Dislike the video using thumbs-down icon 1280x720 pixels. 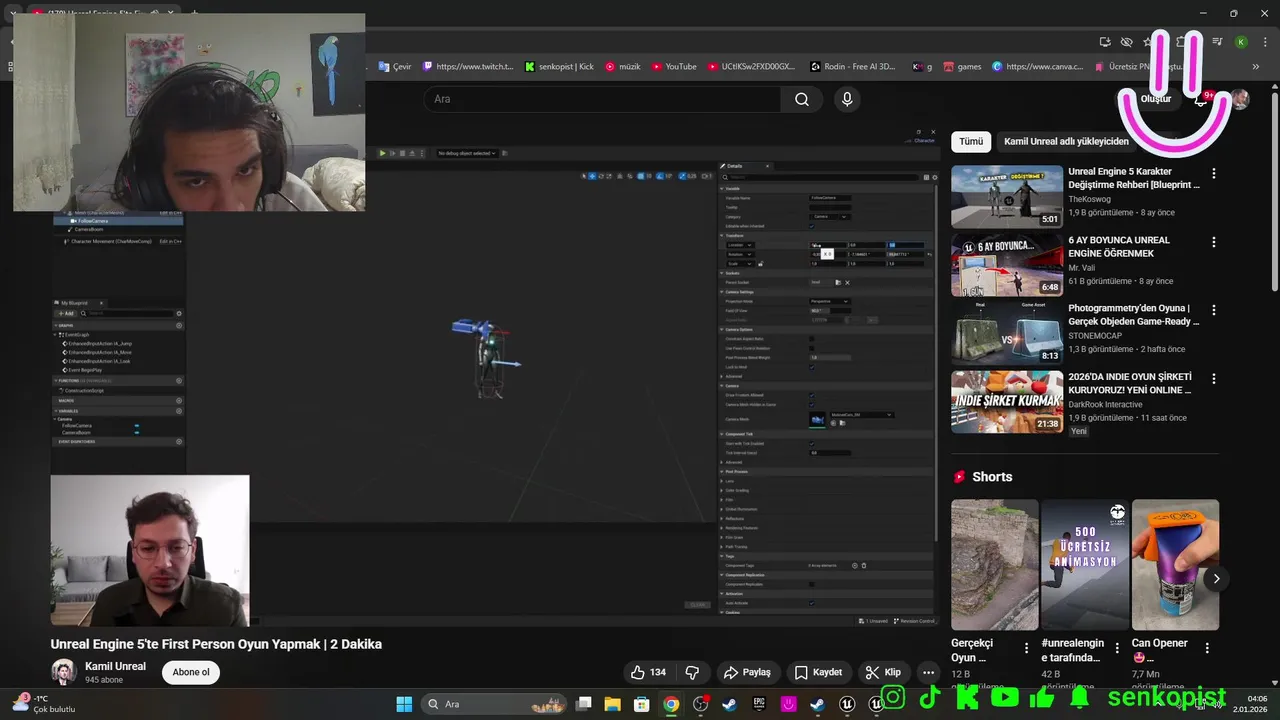[x=692, y=672]
